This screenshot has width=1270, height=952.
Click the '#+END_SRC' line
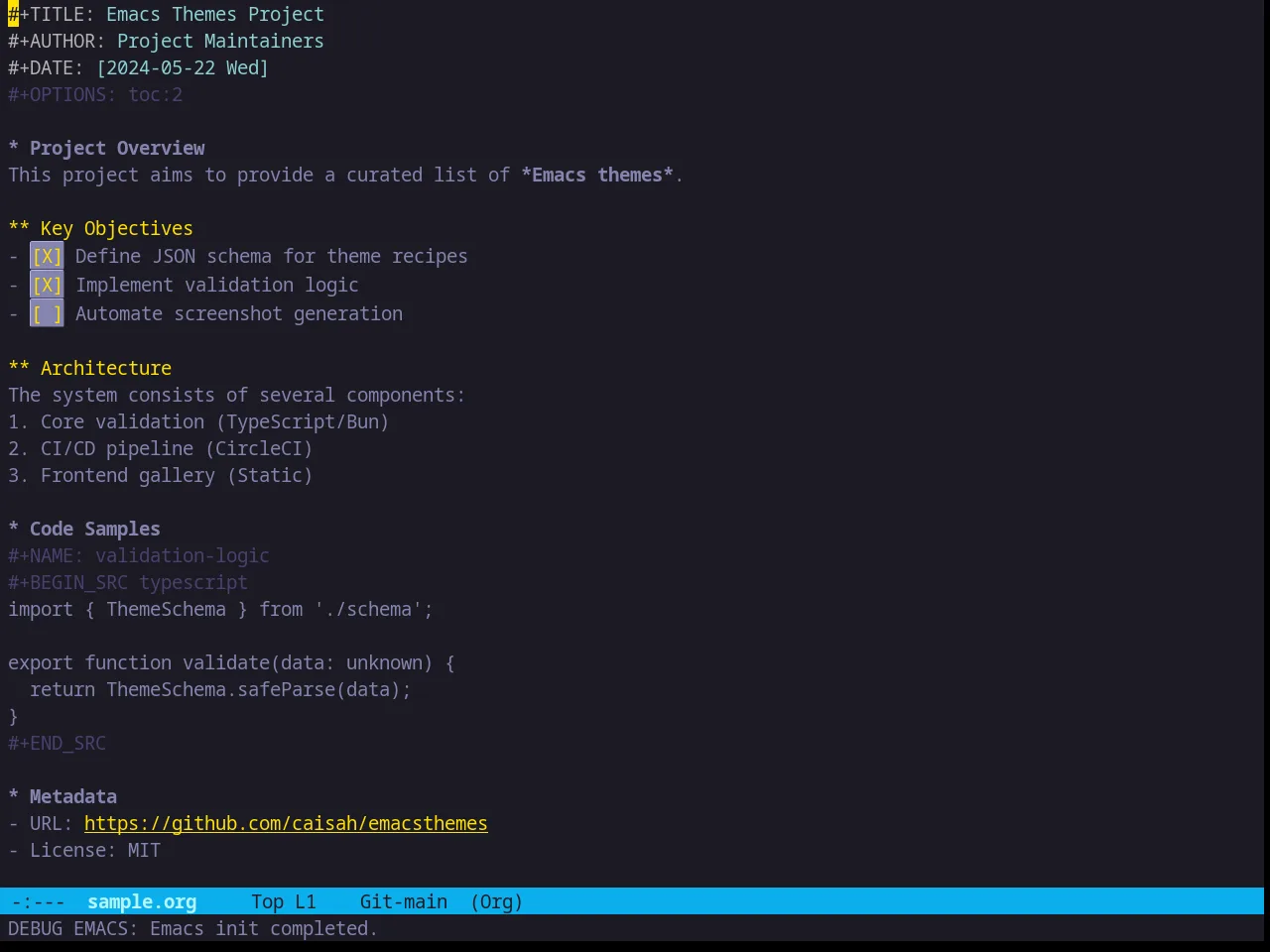coord(57,744)
